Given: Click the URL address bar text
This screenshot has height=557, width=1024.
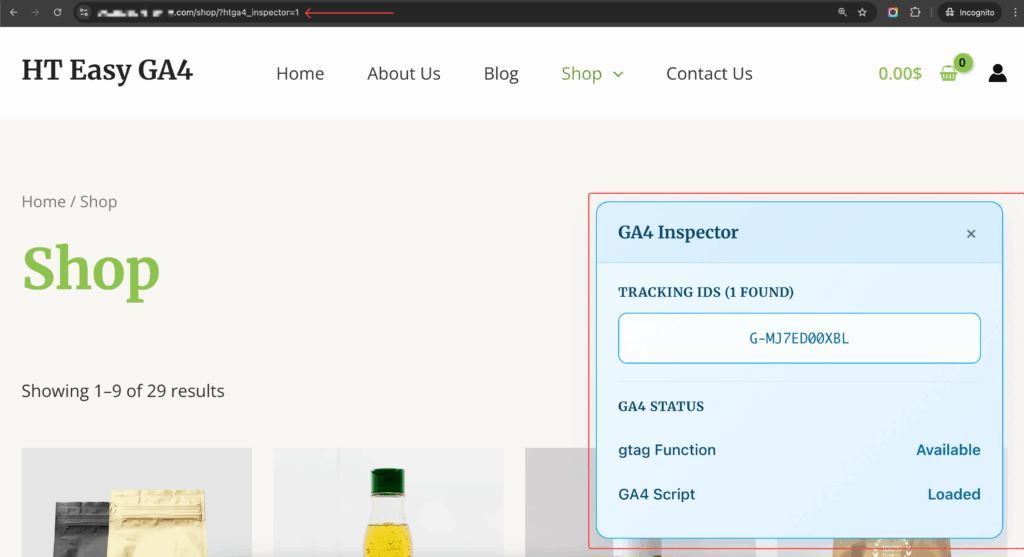Looking at the screenshot, I should [x=199, y=12].
